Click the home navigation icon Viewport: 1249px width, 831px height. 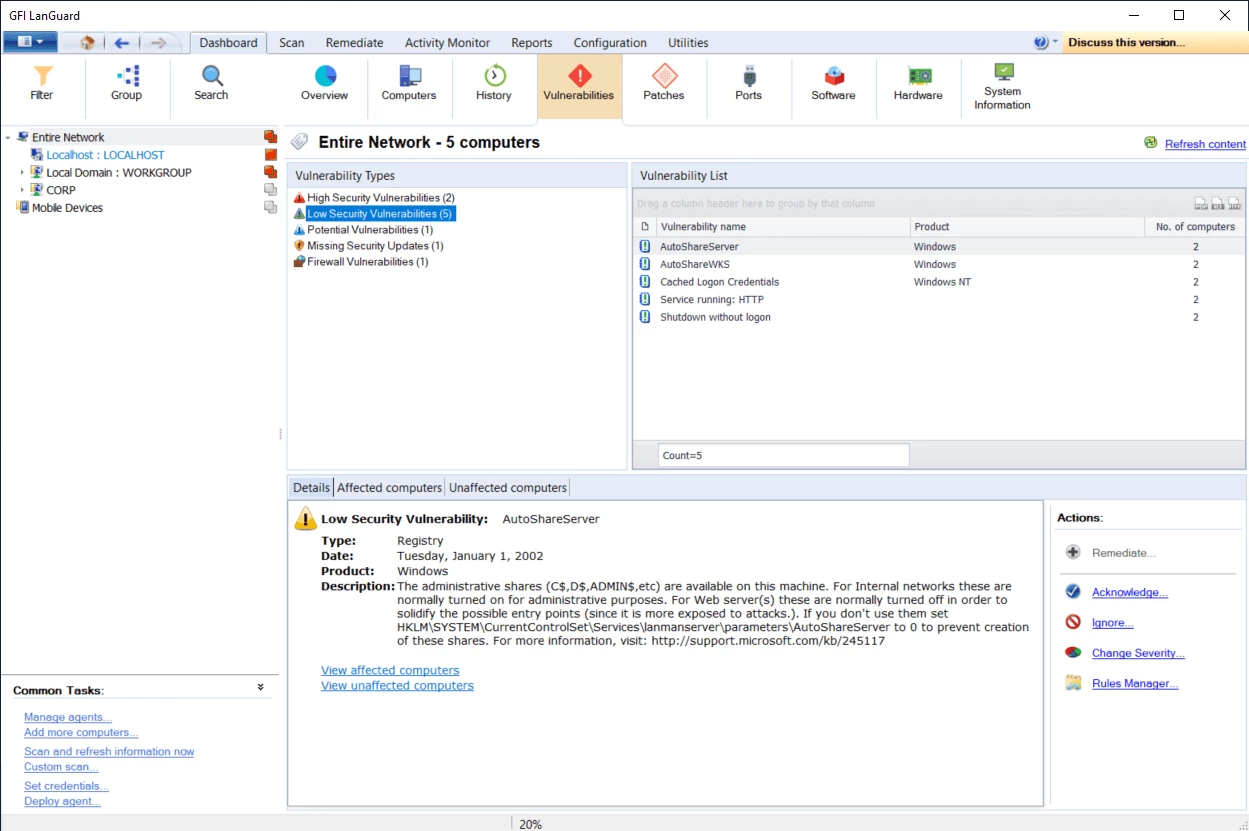point(87,43)
